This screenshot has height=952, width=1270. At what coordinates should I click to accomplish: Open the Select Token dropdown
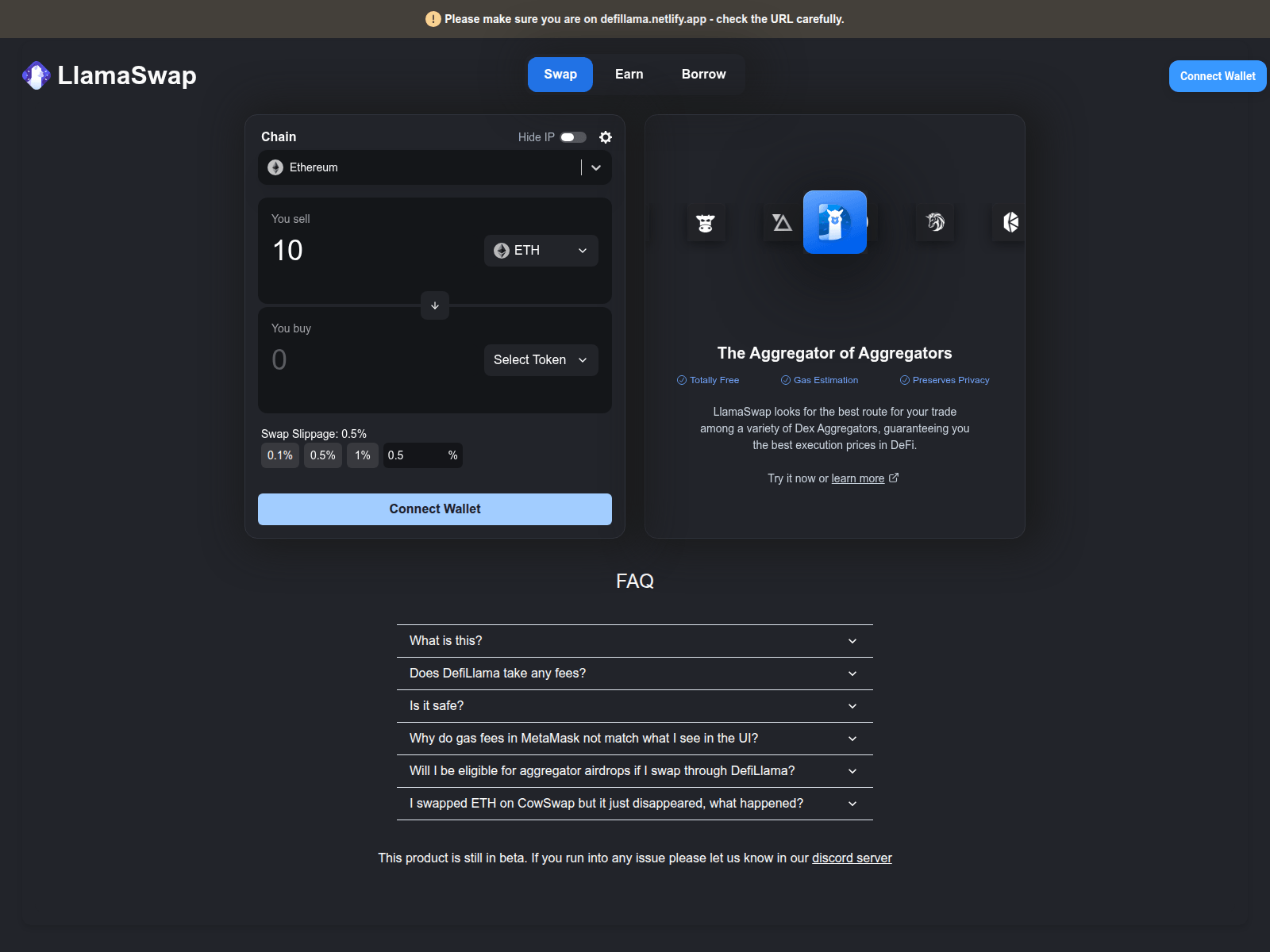tap(541, 360)
